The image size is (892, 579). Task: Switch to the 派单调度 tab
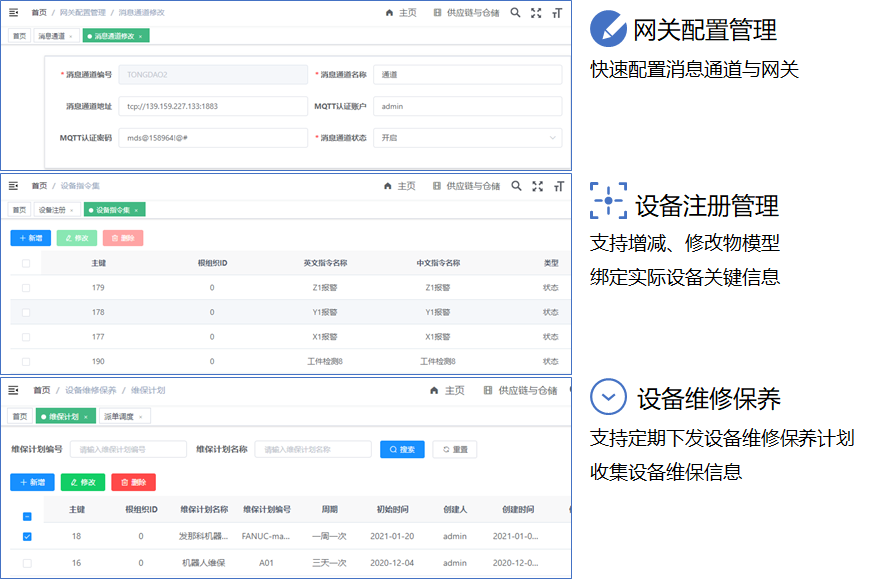tap(124, 416)
